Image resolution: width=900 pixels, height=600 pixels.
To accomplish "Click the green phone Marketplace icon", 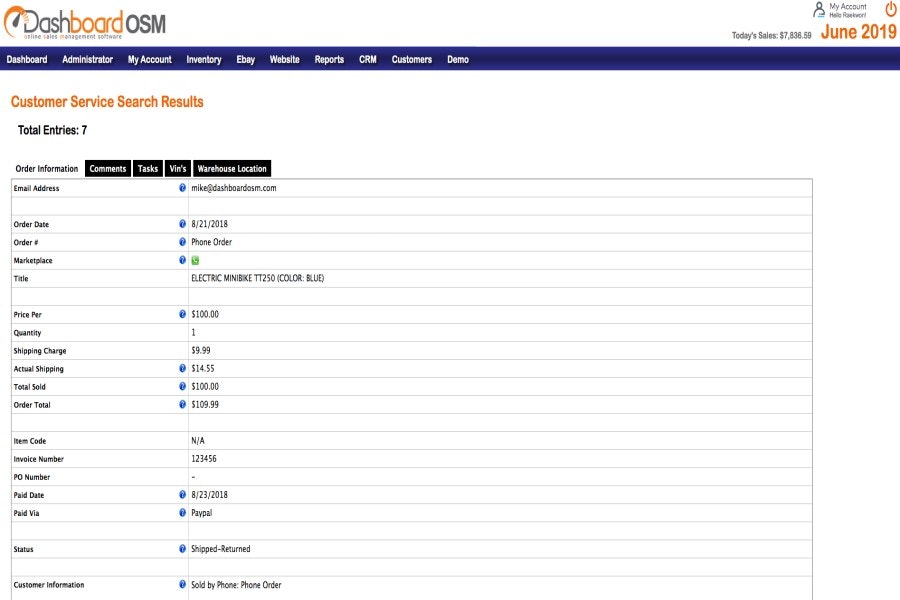I will [x=195, y=260].
